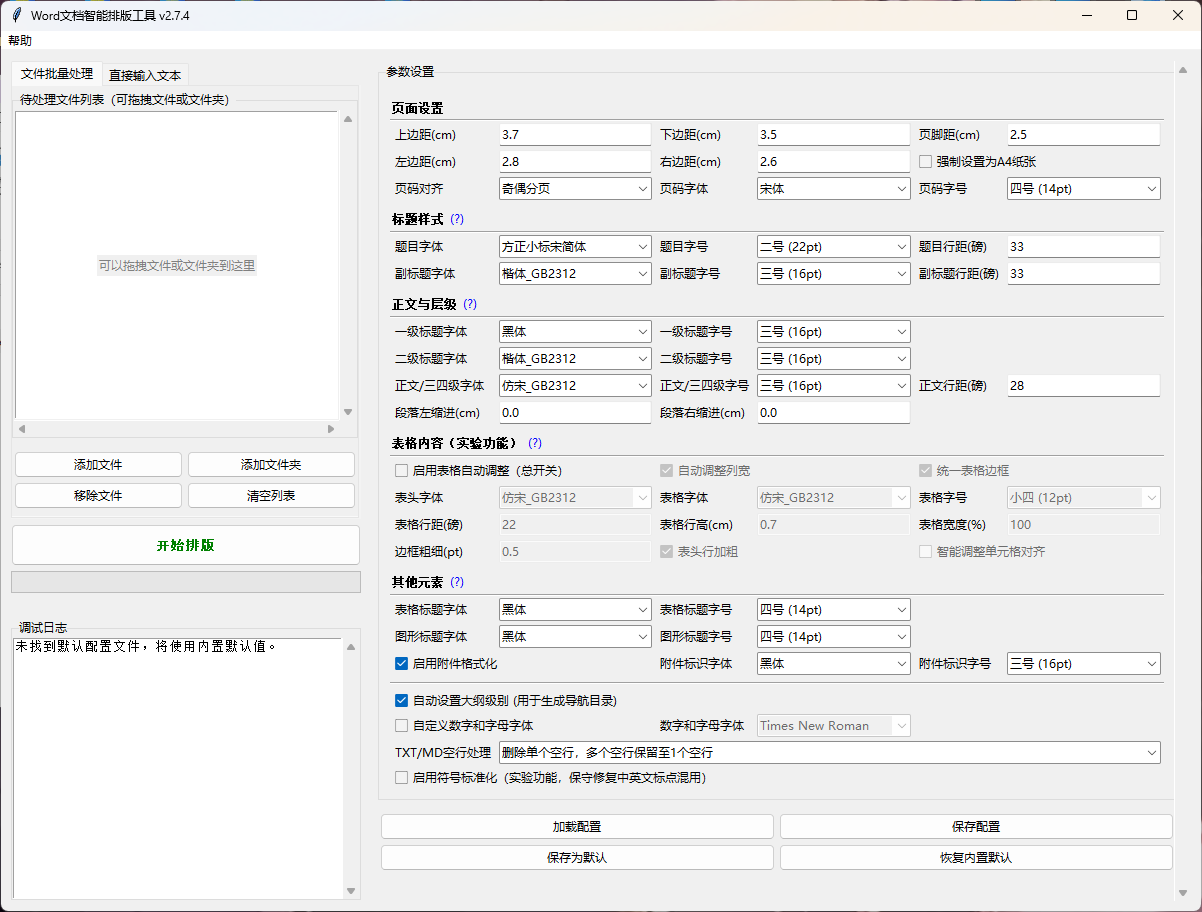Click the 段落左缩进(cm) input field
Image resolution: width=1202 pixels, height=912 pixels.
tap(575, 412)
